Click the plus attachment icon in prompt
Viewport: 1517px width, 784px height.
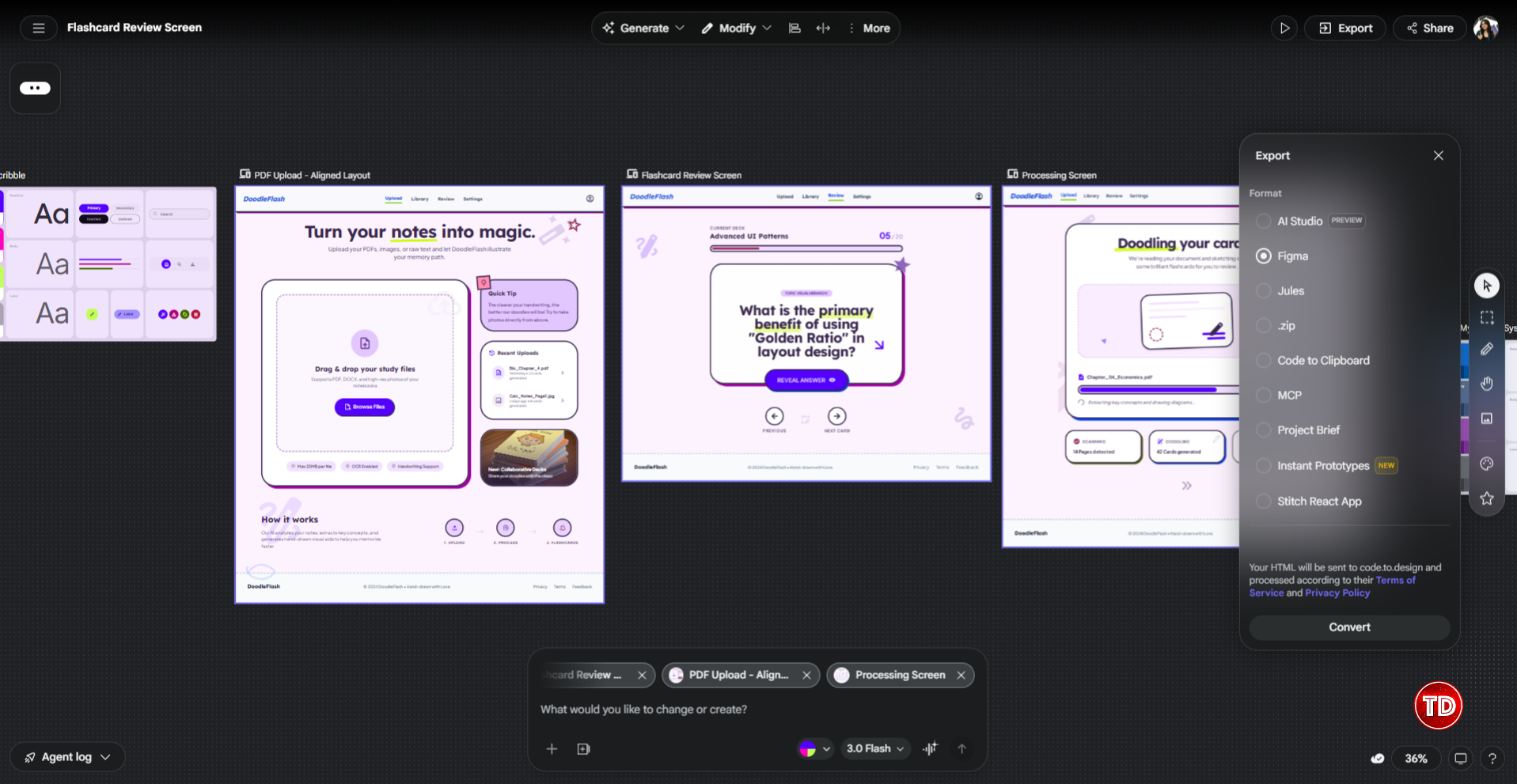[552, 748]
